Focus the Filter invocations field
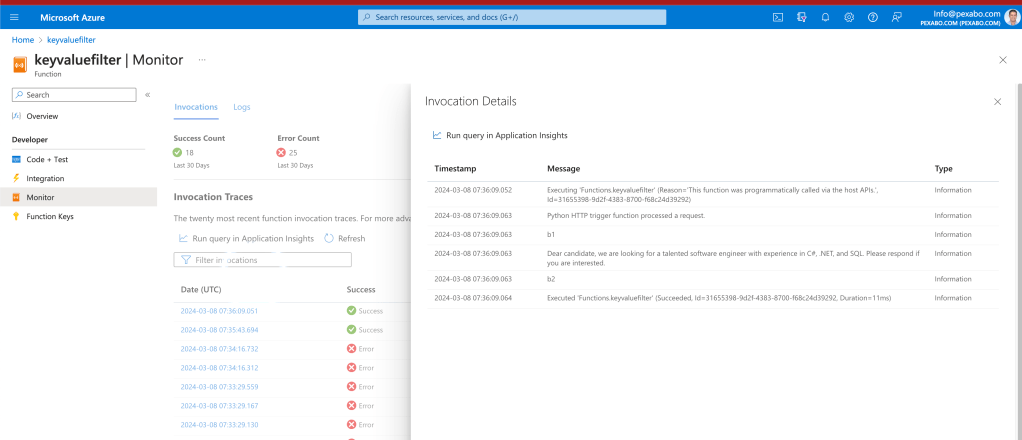This screenshot has height=440, width=1022. (x=262, y=260)
